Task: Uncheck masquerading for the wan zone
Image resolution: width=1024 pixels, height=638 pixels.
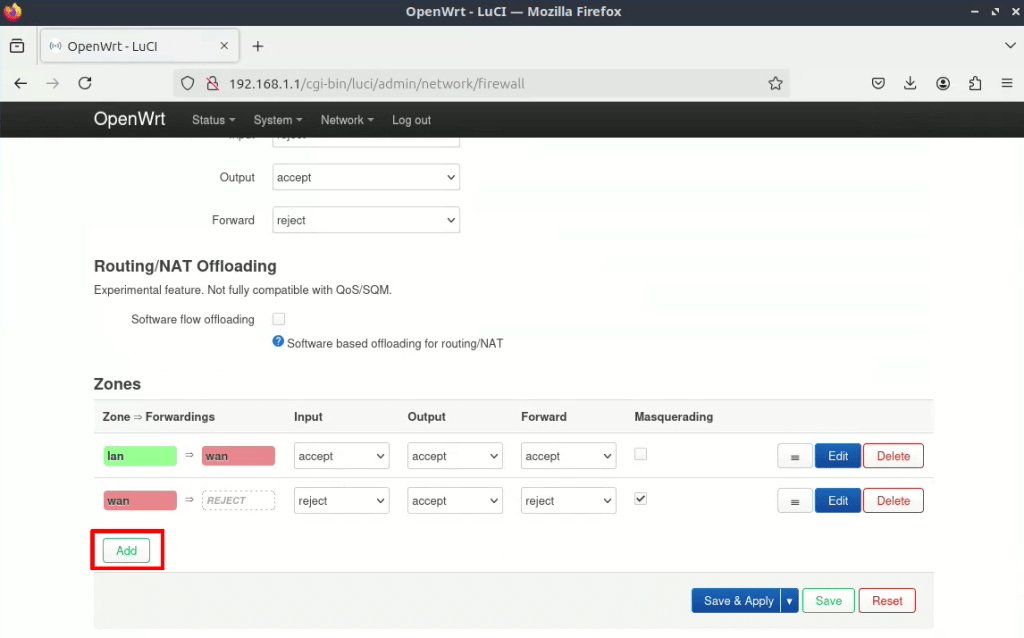Action: [641, 499]
